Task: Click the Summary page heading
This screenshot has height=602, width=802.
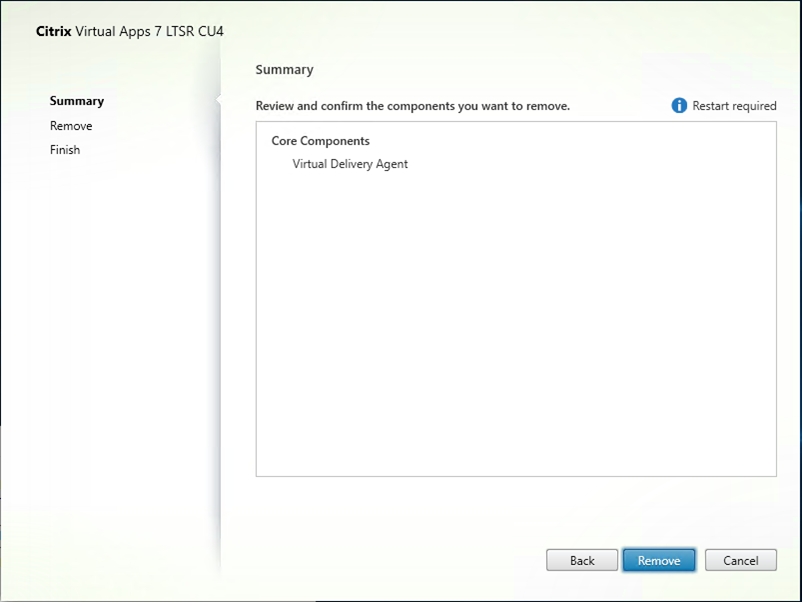Action: point(284,70)
